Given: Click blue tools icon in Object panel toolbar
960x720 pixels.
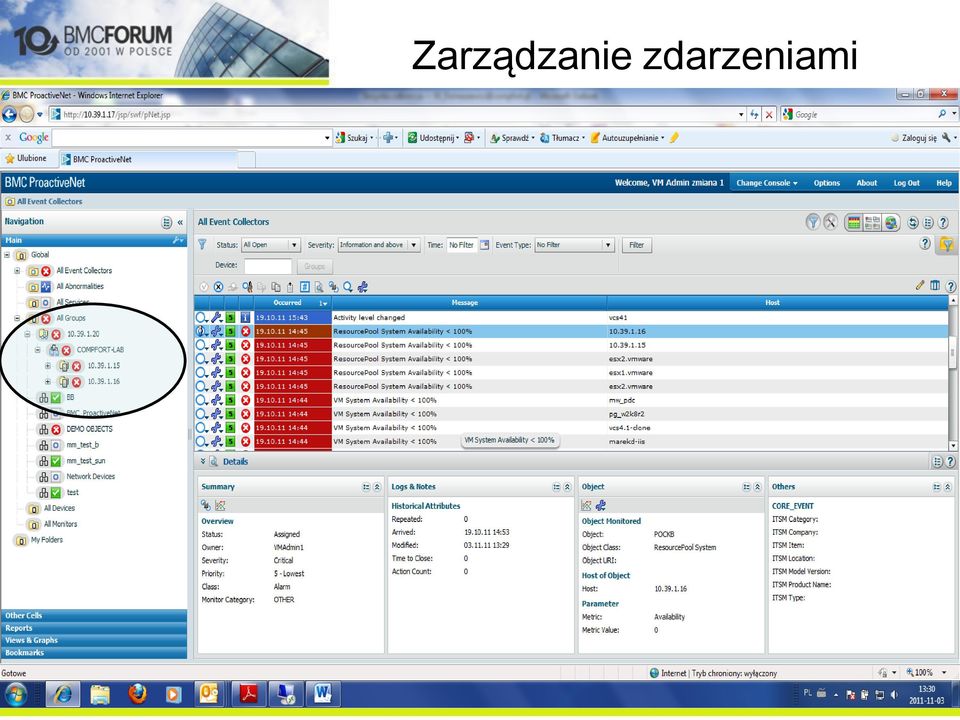Looking at the screenshot, I should 601,505.
